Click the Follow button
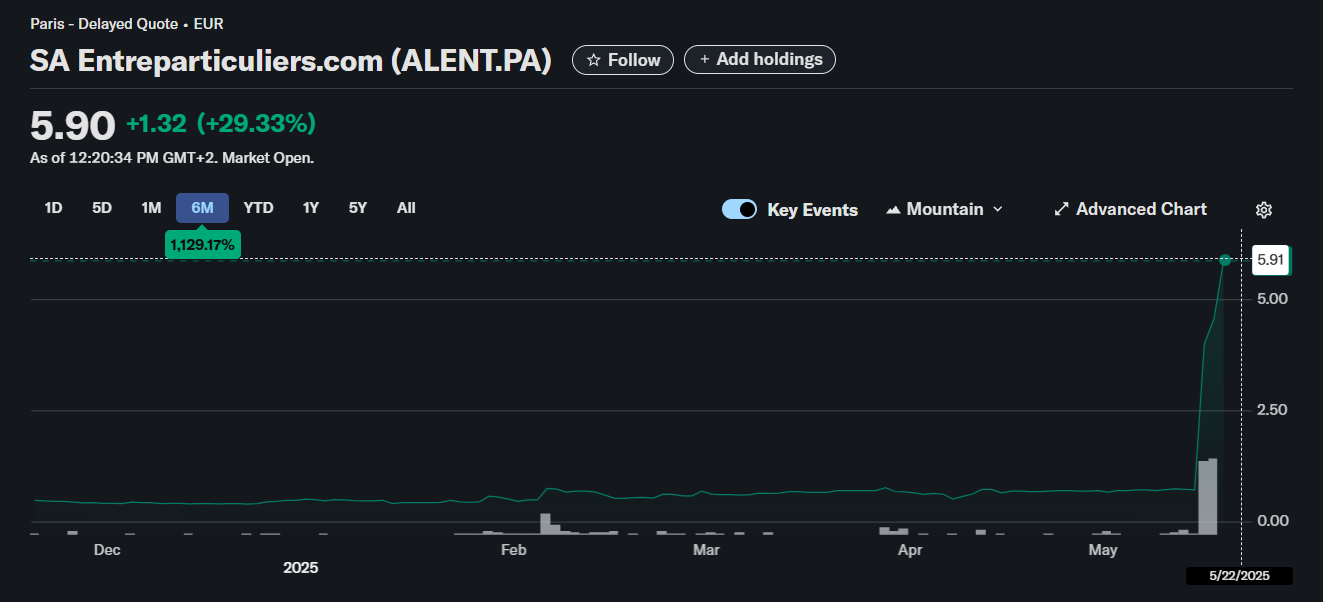This screenshot has width=1323, height=602. 622,59
